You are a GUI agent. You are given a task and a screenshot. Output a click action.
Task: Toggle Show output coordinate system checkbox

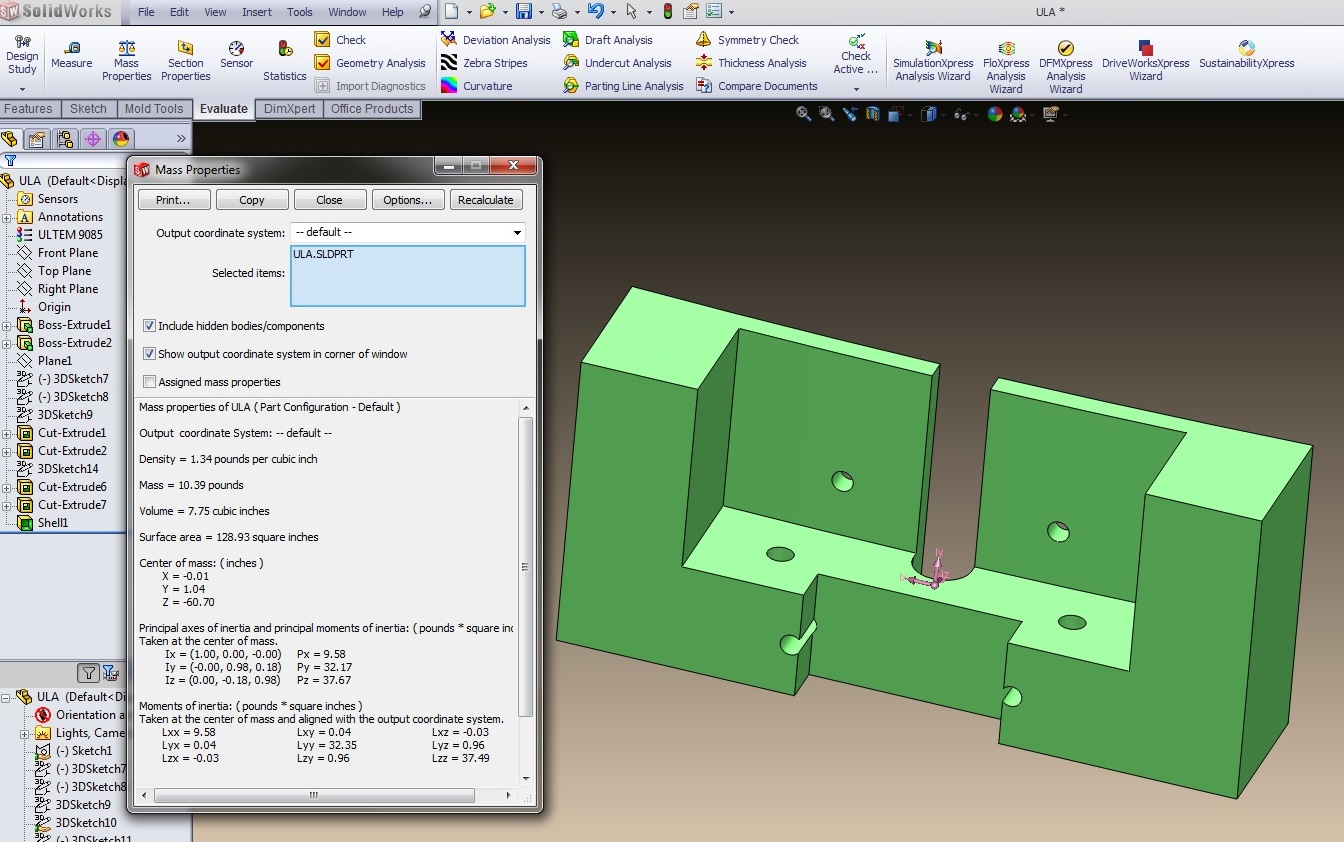(150, 354)
